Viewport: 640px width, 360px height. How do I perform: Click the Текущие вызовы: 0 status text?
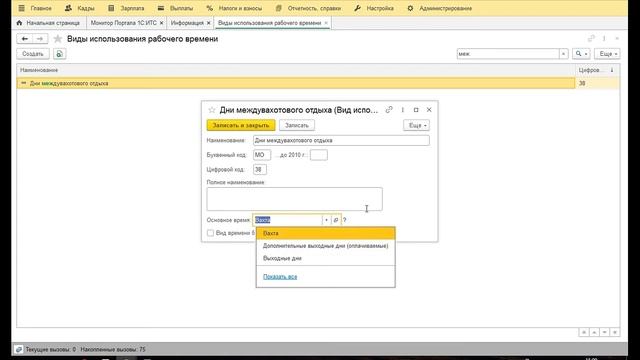51,349
